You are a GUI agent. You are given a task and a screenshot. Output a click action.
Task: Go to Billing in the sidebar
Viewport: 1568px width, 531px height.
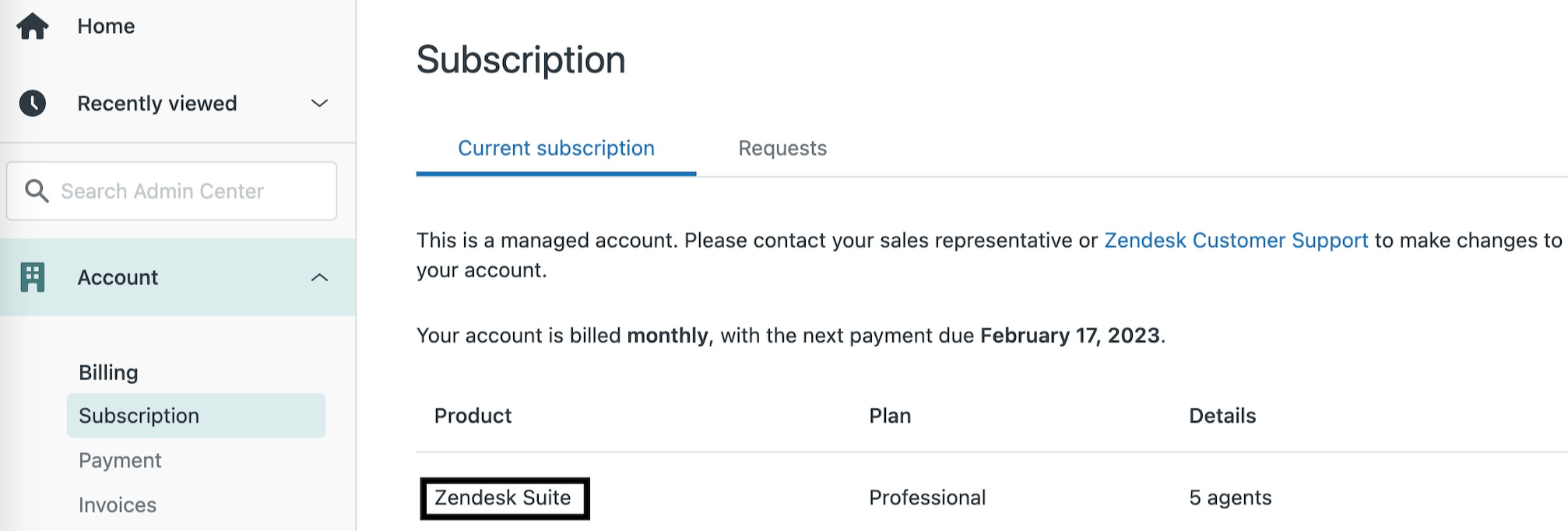(x=108, y=372)
